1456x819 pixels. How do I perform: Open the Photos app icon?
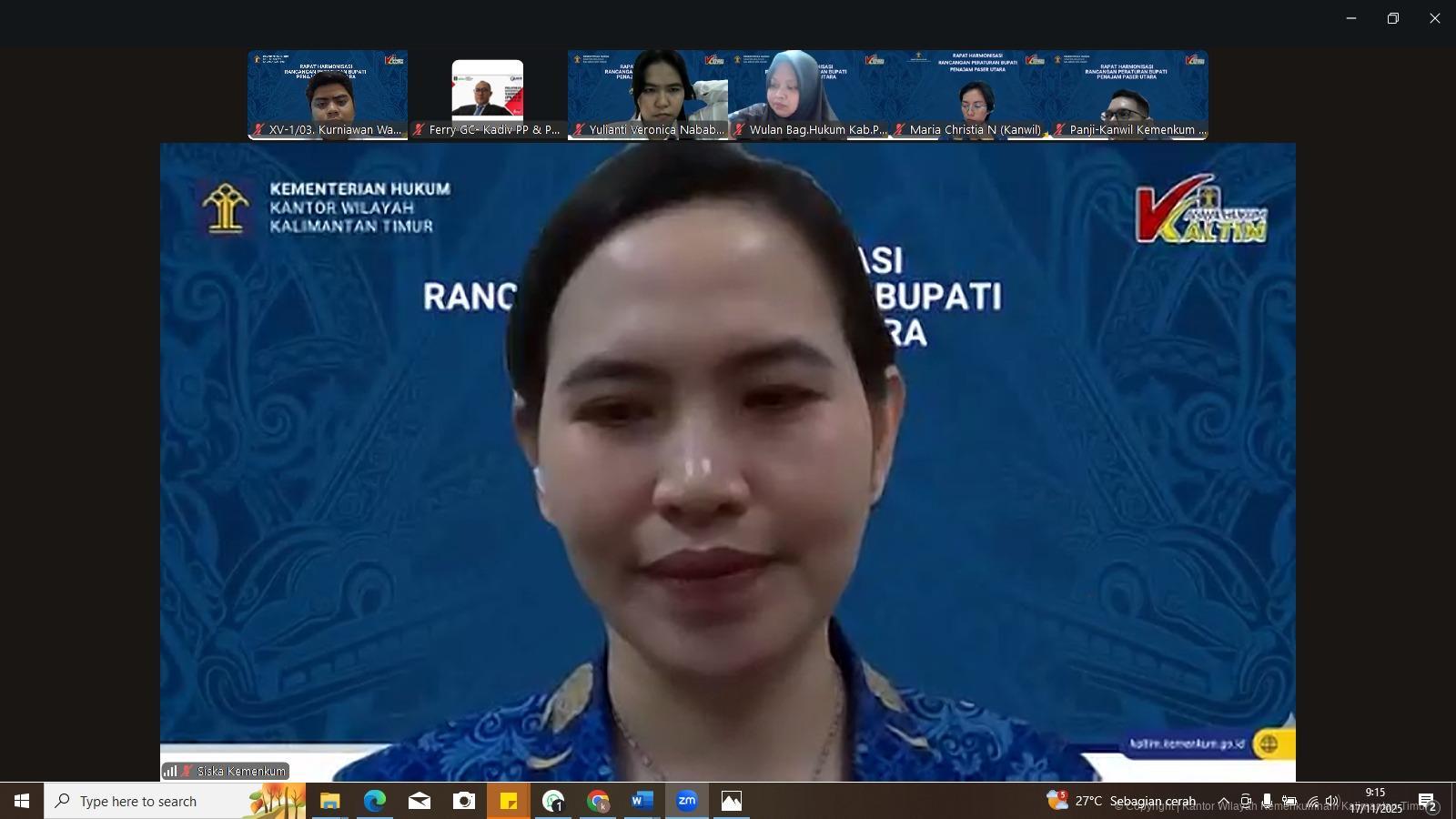(732, 801)
